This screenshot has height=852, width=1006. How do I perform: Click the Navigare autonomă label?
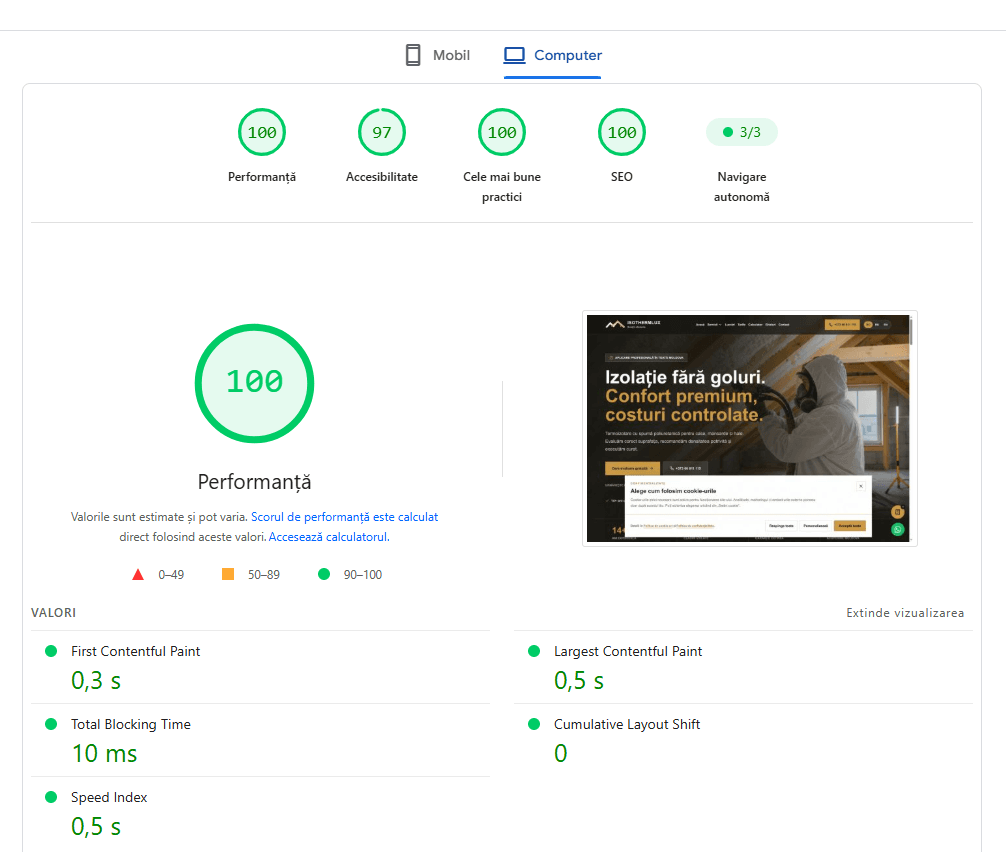742,187
